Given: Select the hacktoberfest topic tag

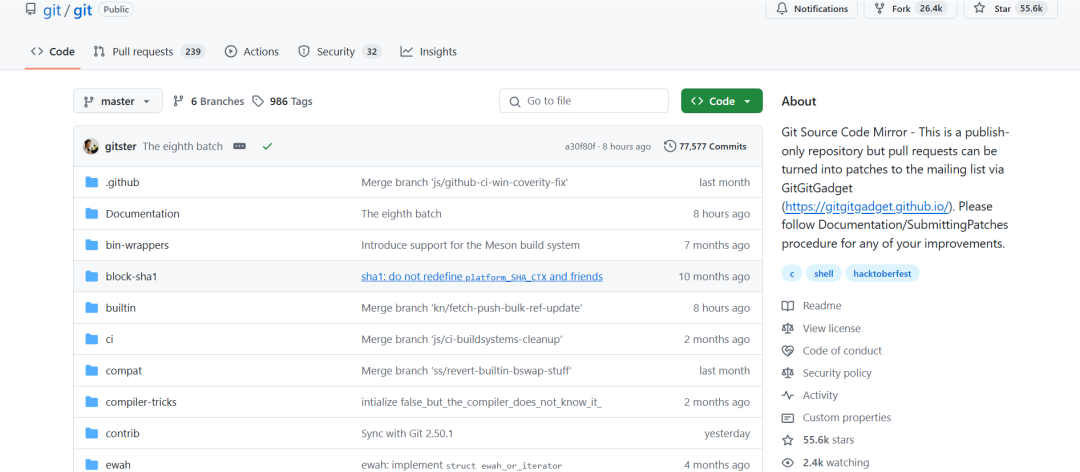Looking at the screenshot, I should pyautogui.click(x=882, y=274).
